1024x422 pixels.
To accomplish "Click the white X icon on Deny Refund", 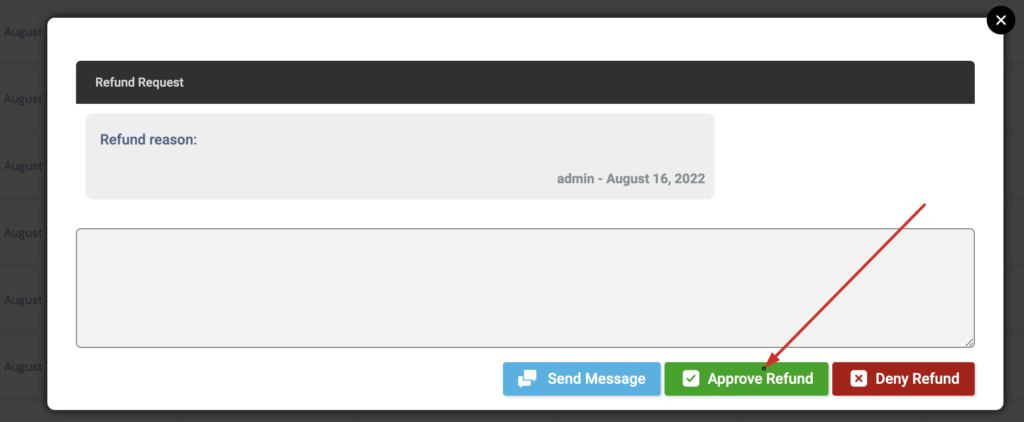I will click(x=859, y=379).
